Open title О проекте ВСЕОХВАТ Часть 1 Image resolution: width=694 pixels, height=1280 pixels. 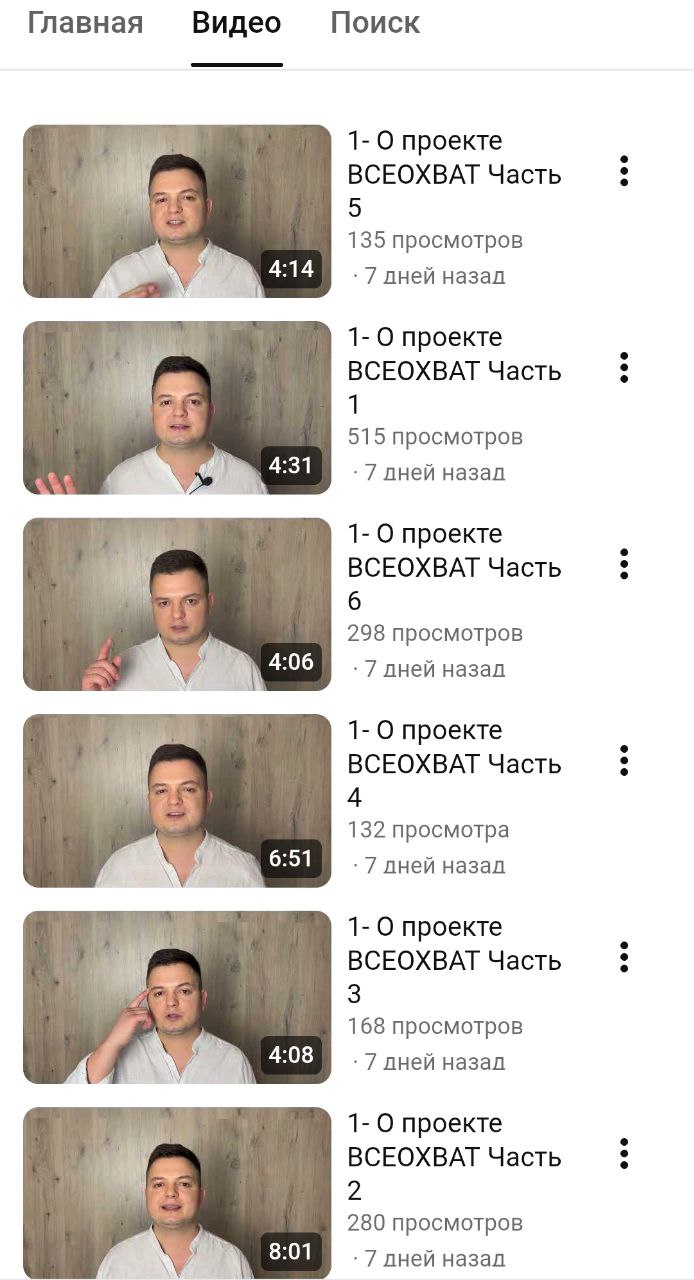(455, 371)
